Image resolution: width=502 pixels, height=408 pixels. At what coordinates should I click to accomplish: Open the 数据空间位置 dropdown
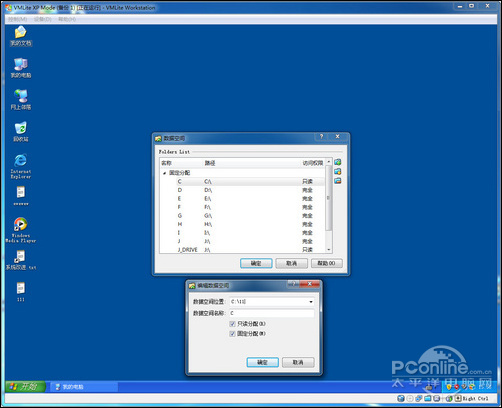click(311, 302)
